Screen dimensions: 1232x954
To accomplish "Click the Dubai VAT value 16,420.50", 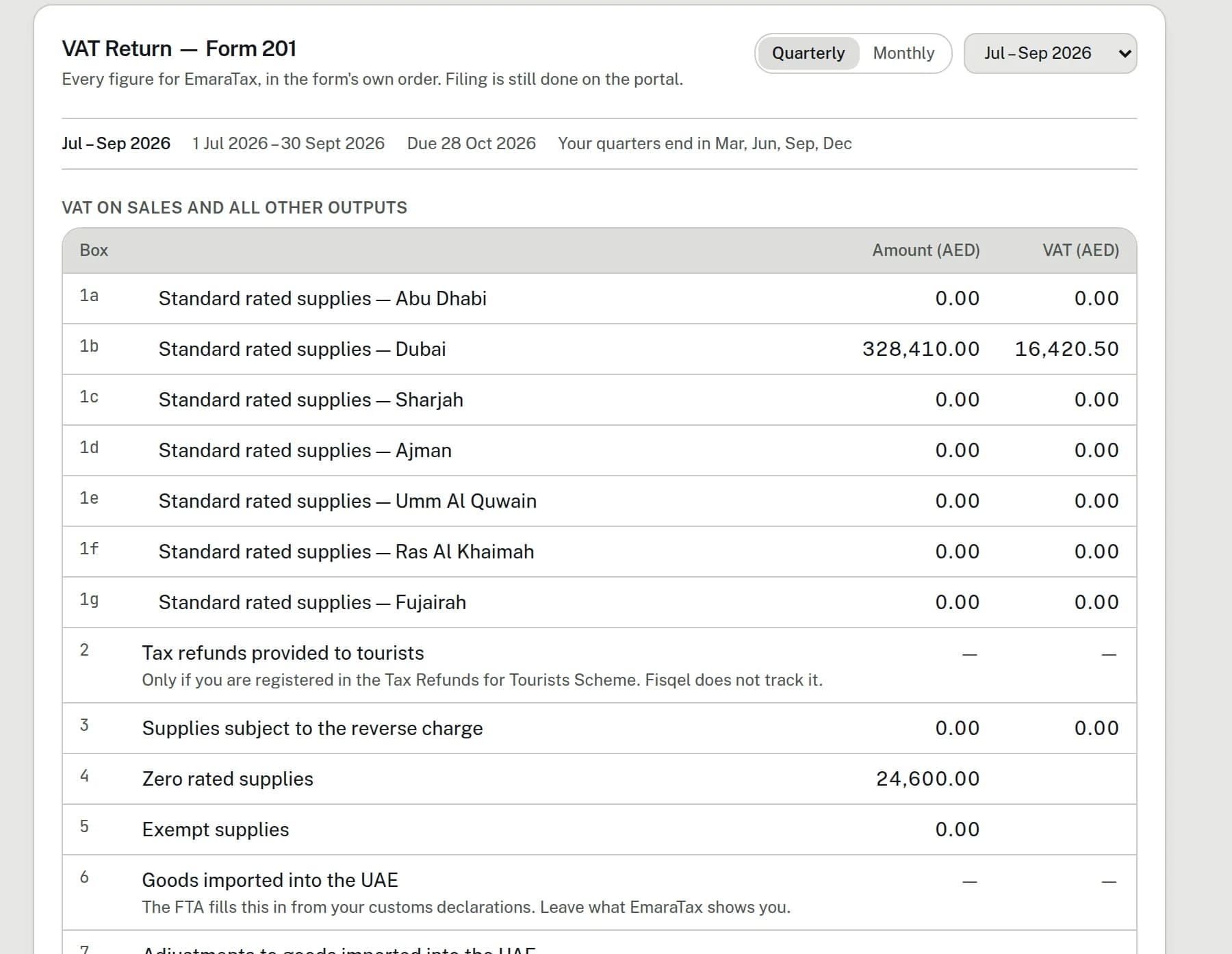I will pos(1066,349).
